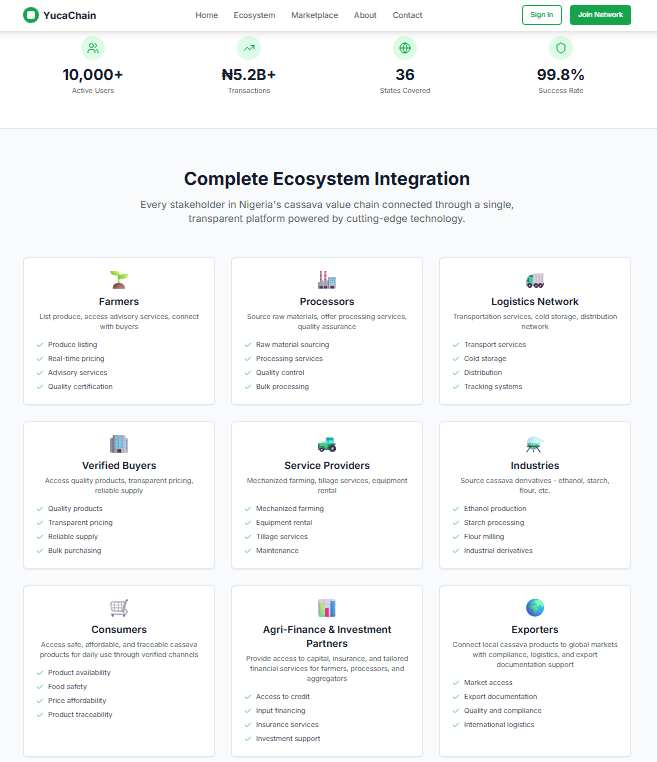Click the 10,000+ statistic value
Screen dimensions: 657x762
click(93, 75)
